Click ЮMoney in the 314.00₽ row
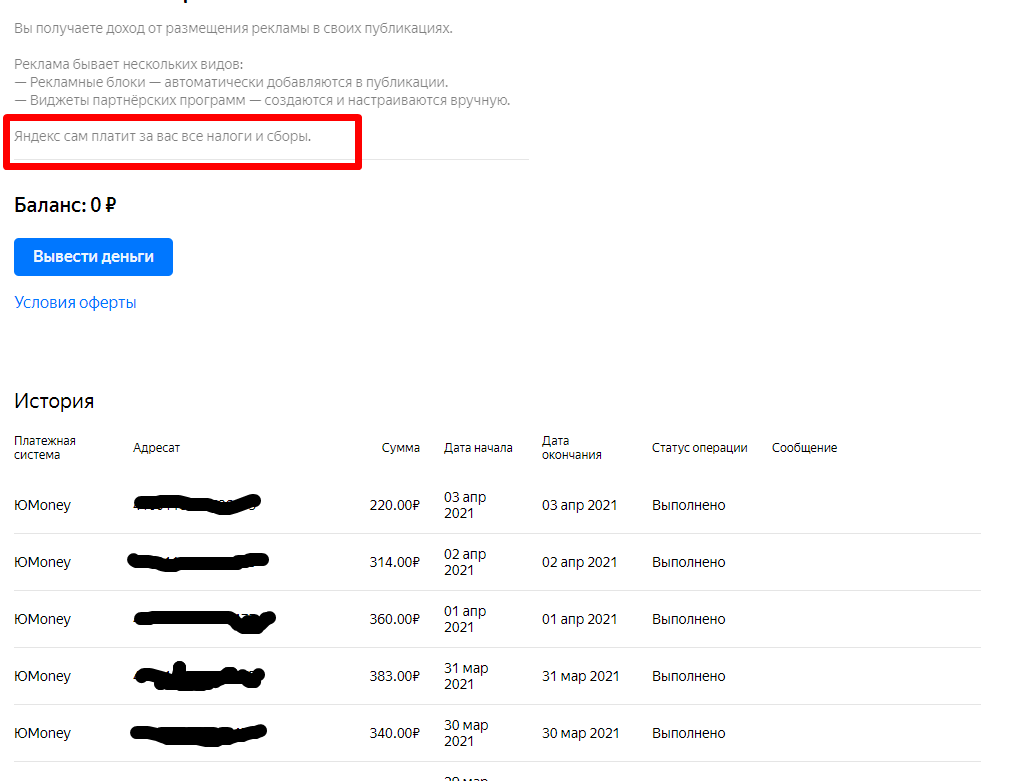 pyautogui.click(x=42, y=562)
